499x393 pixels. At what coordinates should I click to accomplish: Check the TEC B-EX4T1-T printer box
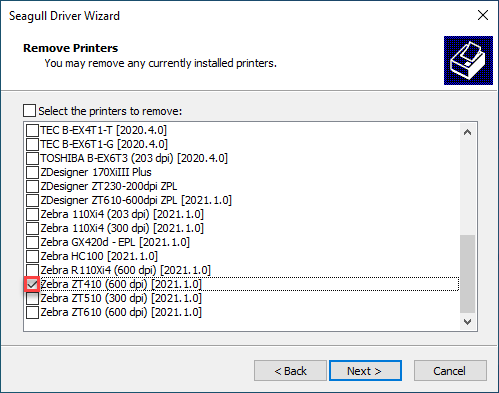point(32,130)
